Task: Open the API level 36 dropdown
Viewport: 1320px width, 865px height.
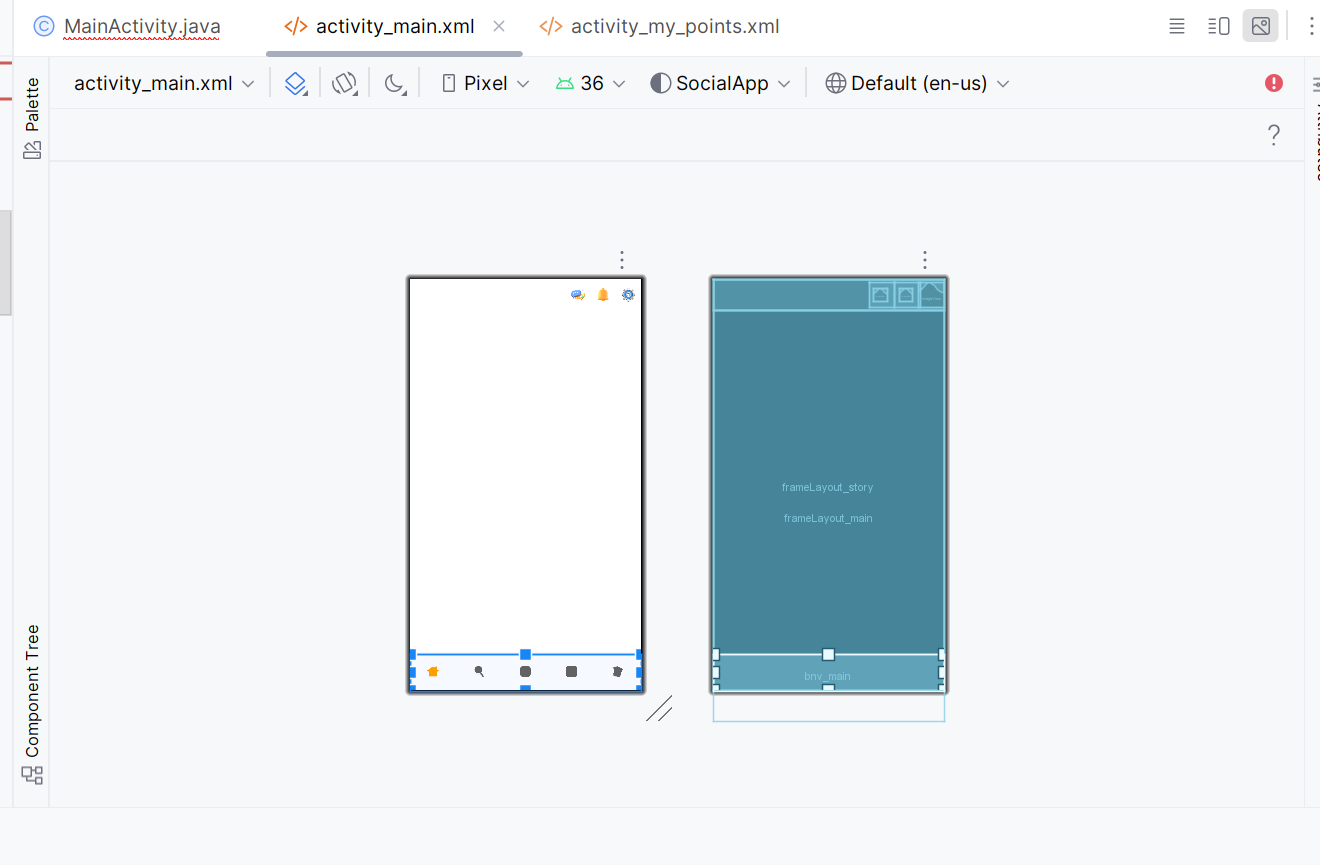Action: click(591, 83)
